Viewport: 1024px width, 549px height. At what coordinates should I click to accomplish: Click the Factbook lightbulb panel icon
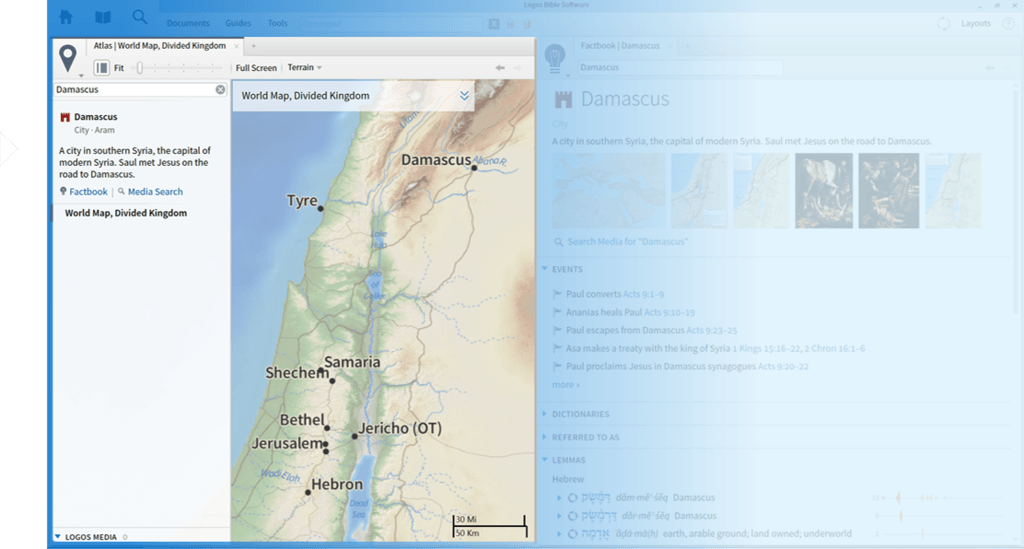pos(554,58)
